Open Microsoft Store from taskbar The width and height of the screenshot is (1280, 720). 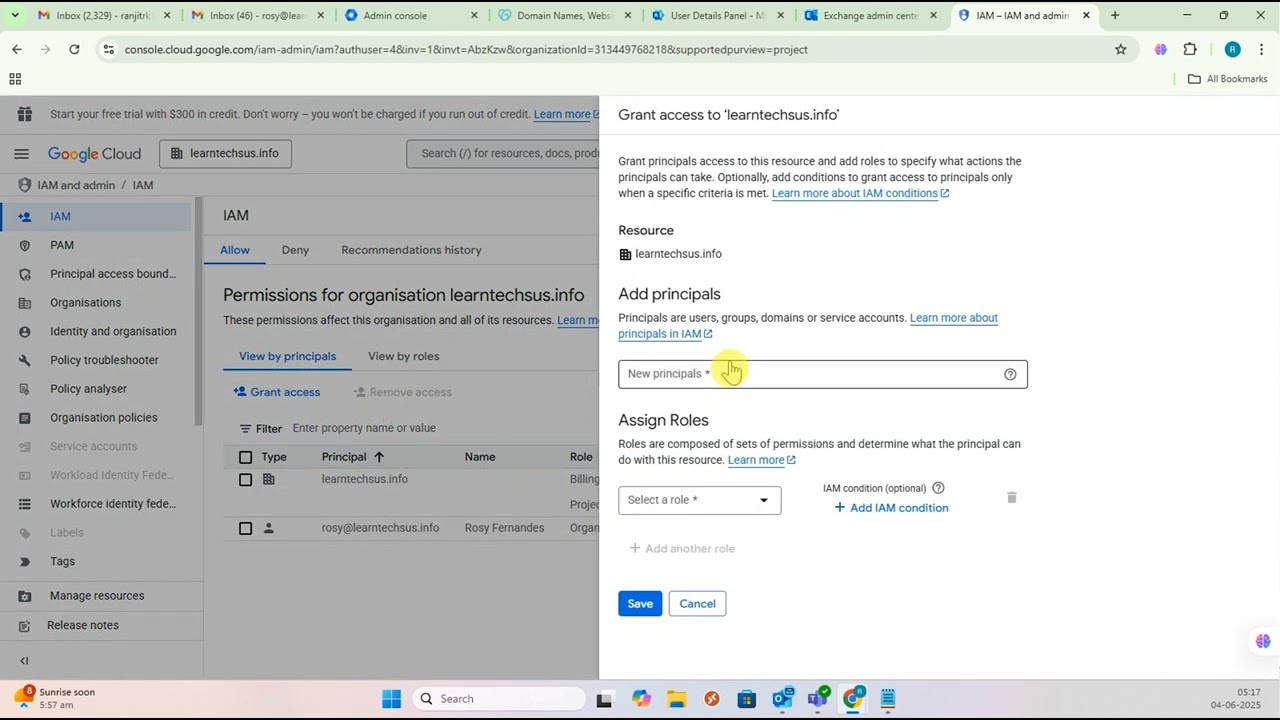coord(747,699)
